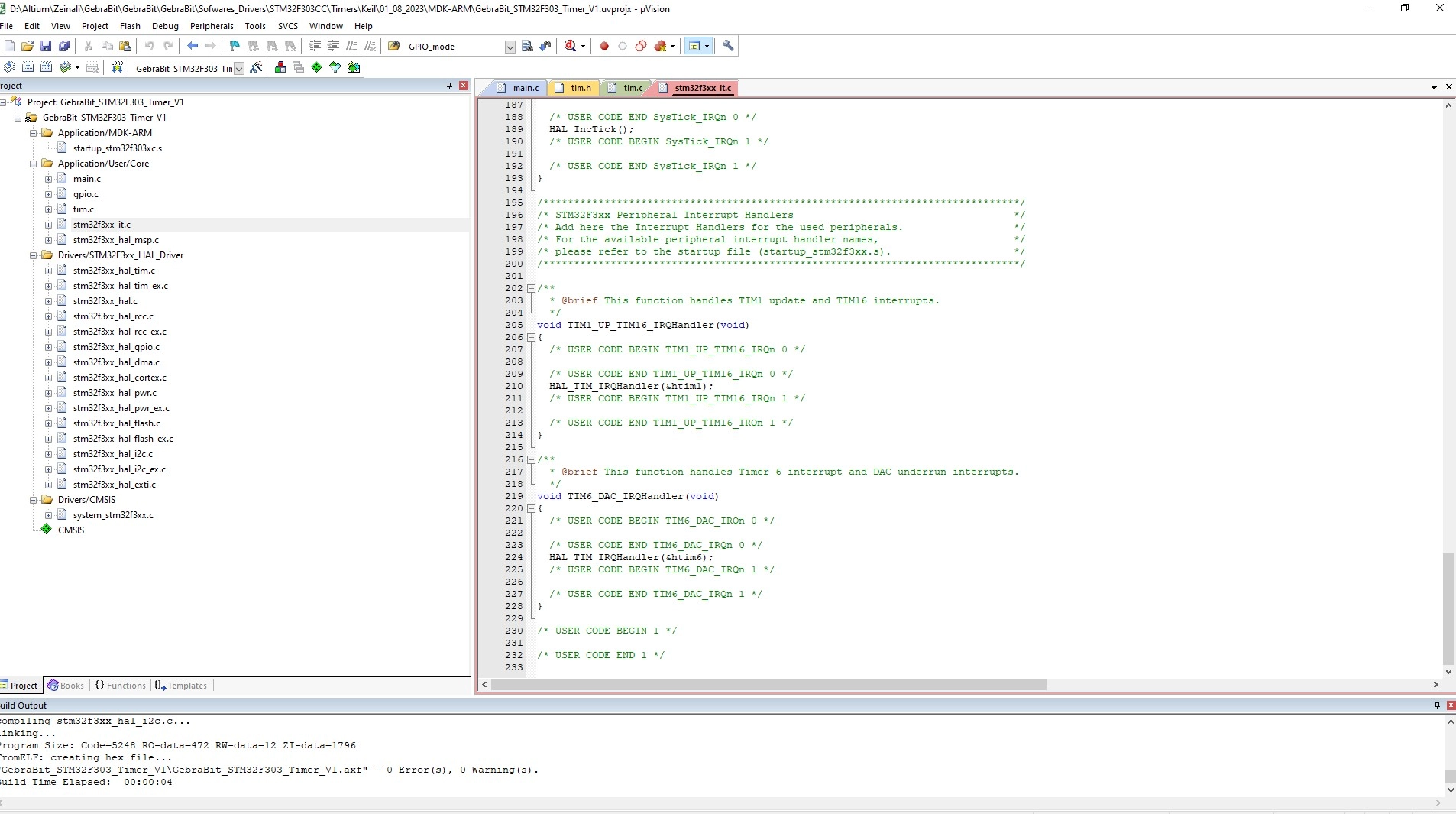Select stm32f3xx_hal_tim.c in the project tree
Viewport: 1456px width, 814px height.
[x=114, y=271]
